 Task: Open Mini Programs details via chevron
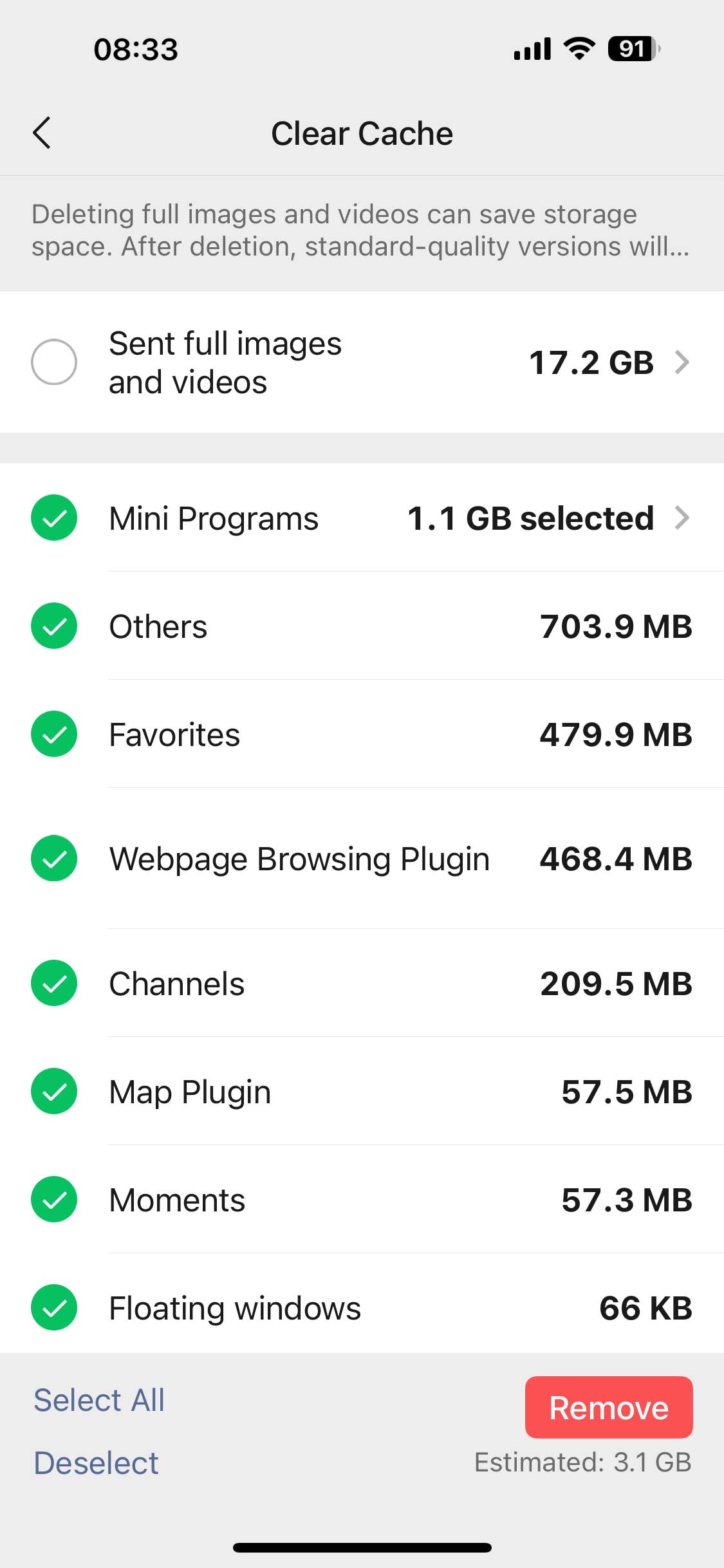pyautogui.click(x=682, y=518)
